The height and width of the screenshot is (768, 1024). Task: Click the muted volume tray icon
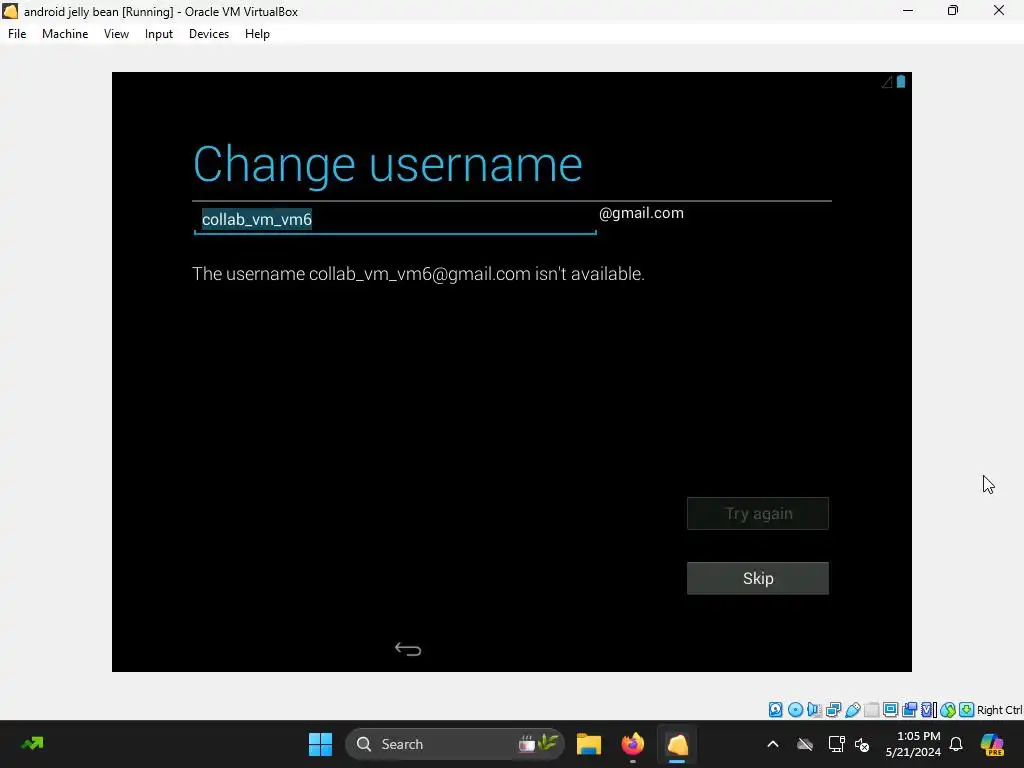point(862,744)
